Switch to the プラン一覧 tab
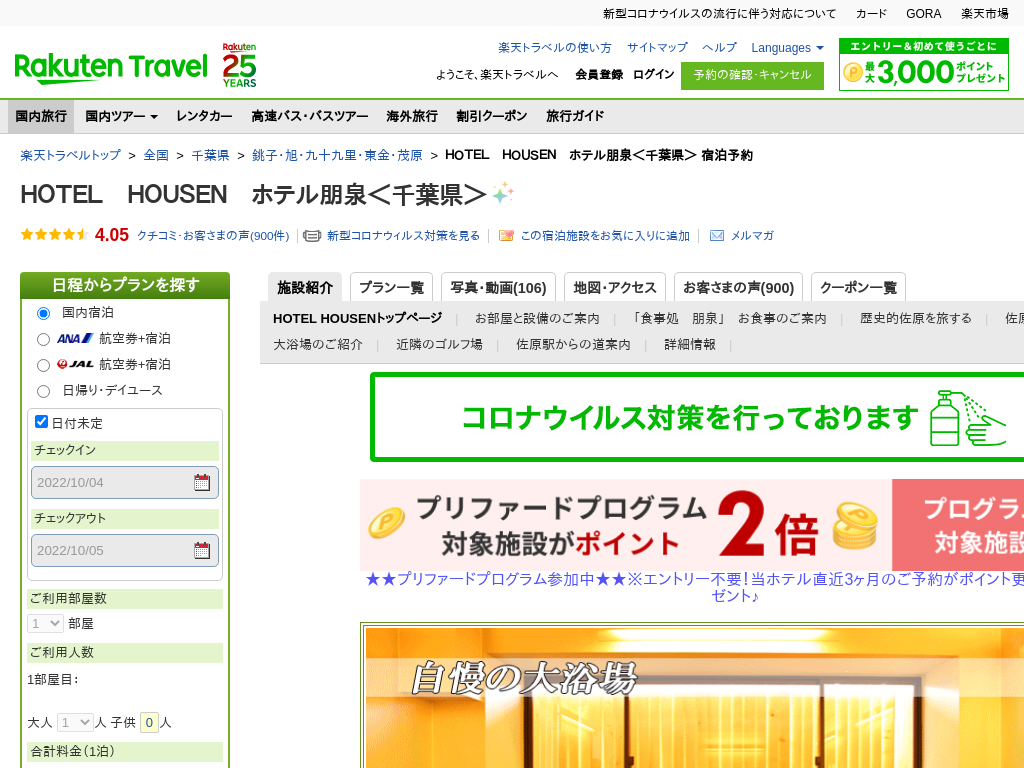This screenshot has height=768, width=1024. [x=391, y=287]
